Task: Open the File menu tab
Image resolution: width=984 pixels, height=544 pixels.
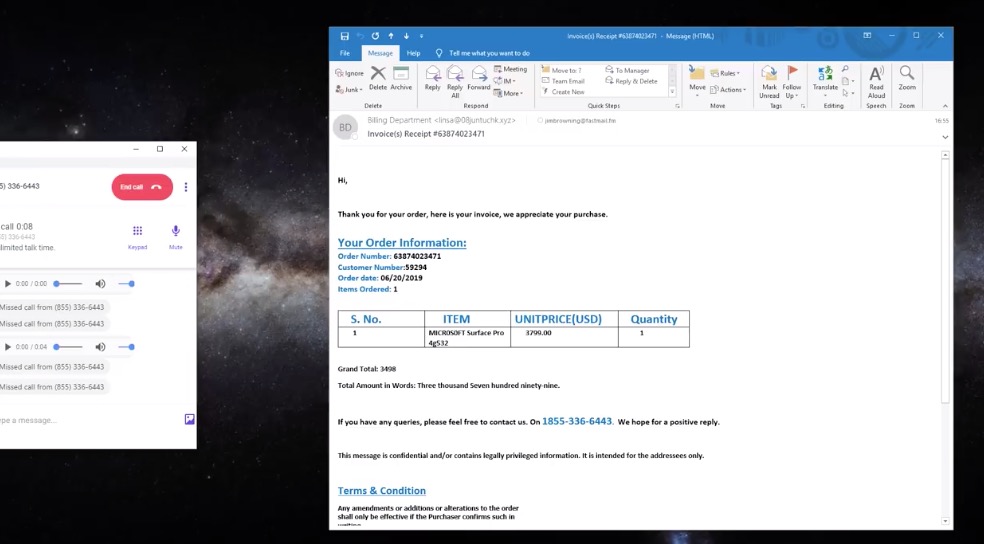Action: pyautogui.click(x=344, y=53)
